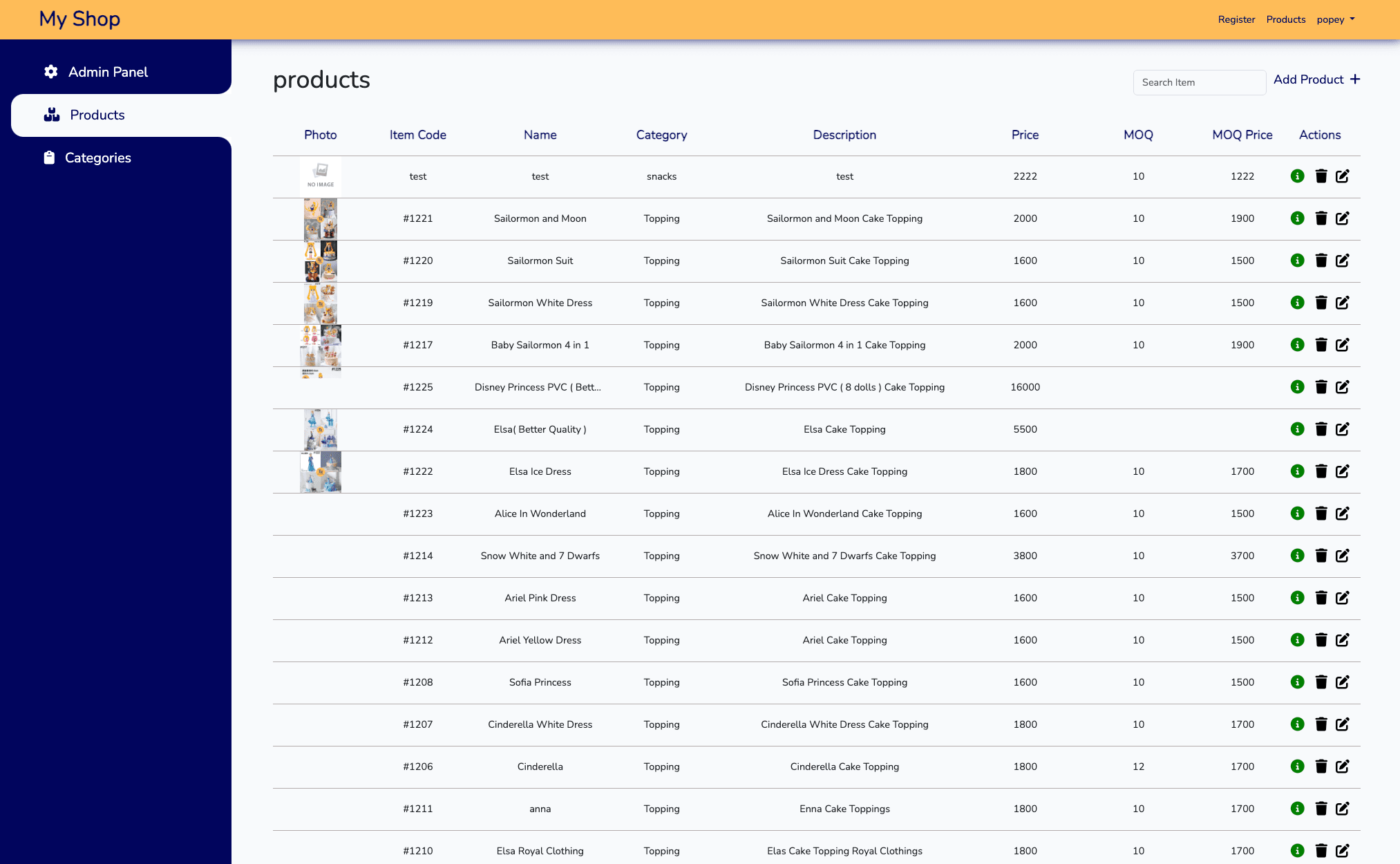
Task: Click the Baby Sailormon 4 in 1 thumbnail
Action: [321, 345]
